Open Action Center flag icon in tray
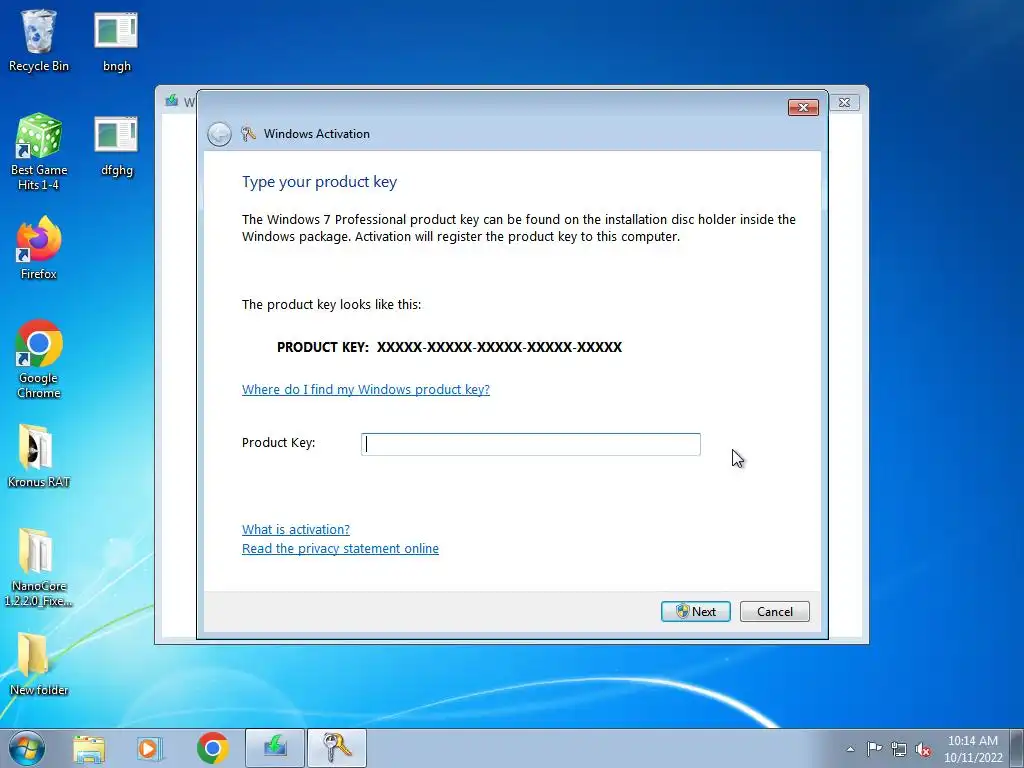Image resolution: width=1024 pixels, height=768 pixels. coord(874,749)
